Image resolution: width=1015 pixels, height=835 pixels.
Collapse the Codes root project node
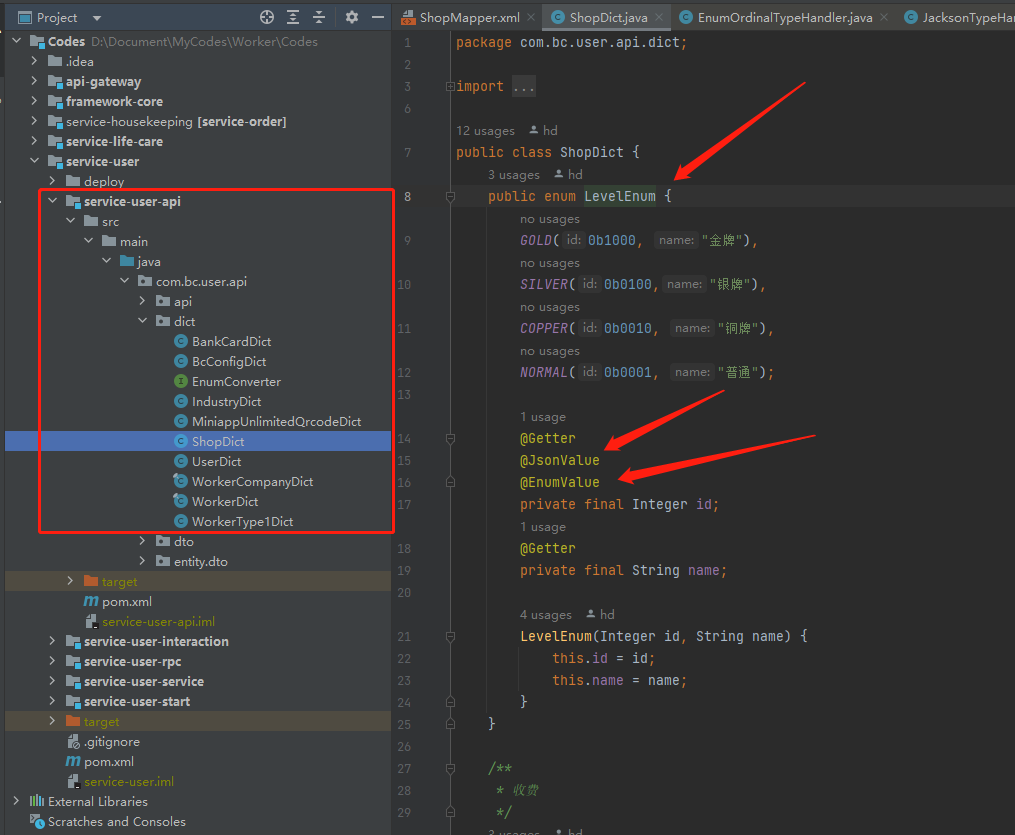[17, 41]
